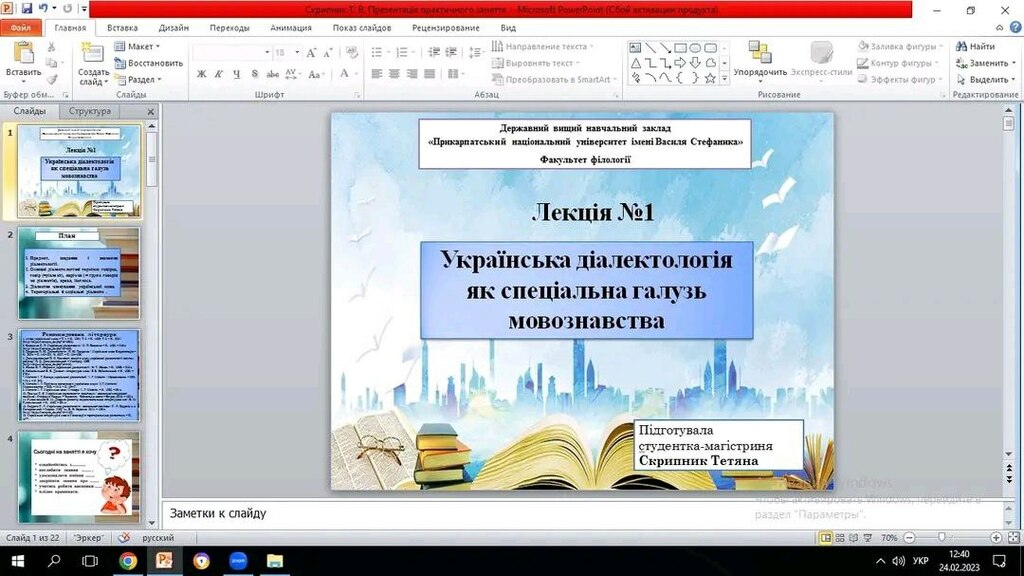Click the save icon in quick access toolbar
The height and width of the screenshot is (576, 1024).
27,8
